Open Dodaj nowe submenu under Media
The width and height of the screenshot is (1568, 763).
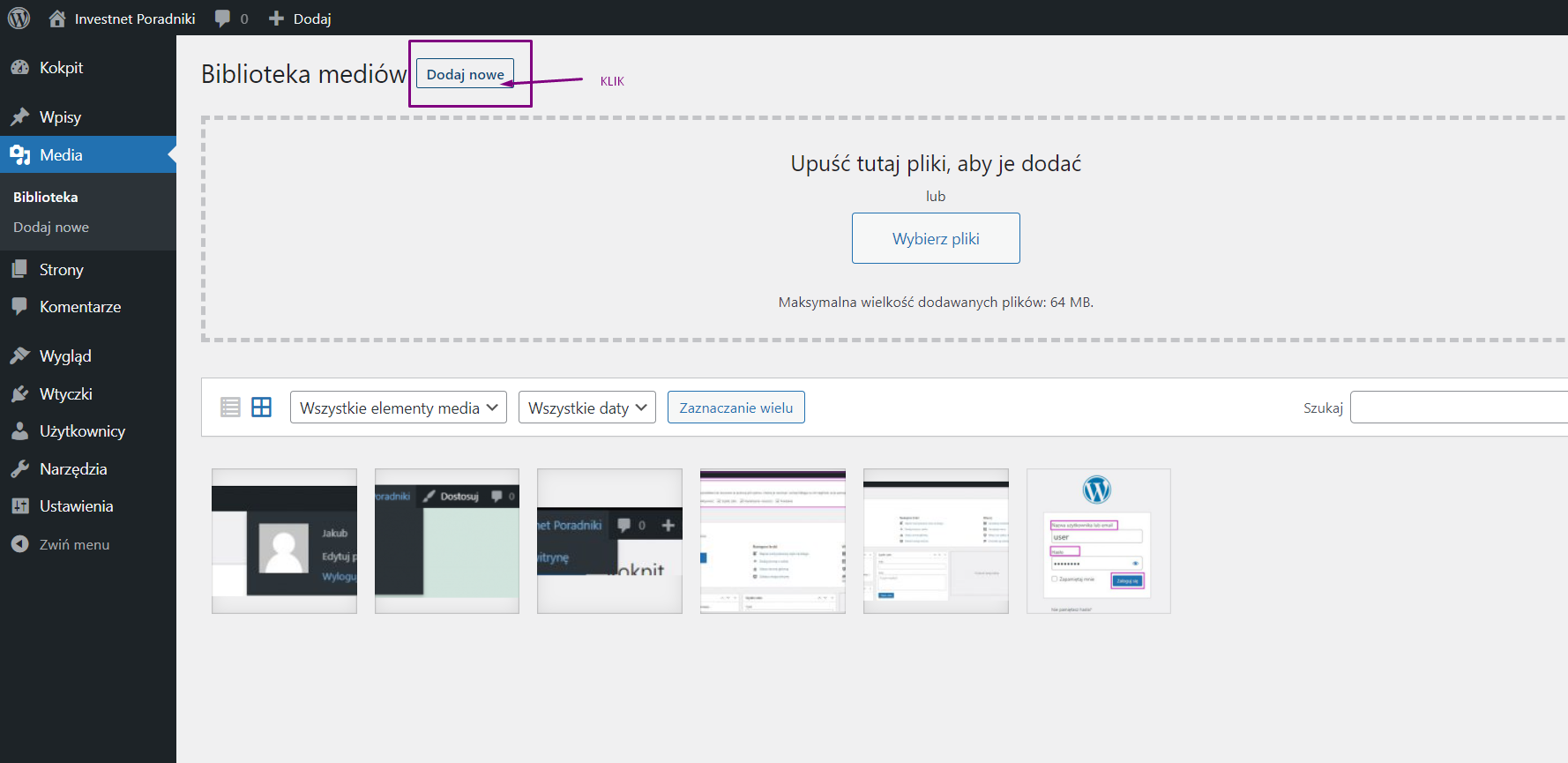point(51,228)
